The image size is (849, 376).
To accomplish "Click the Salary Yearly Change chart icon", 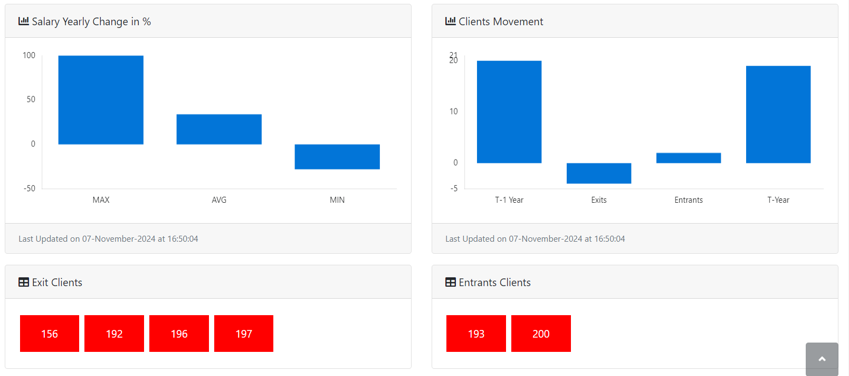I will point(23,22).
